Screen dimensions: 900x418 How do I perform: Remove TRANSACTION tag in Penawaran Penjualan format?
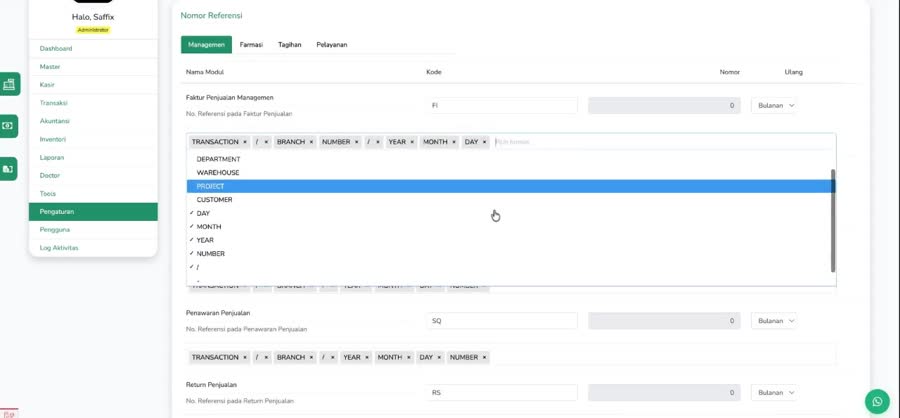[245, 357]
